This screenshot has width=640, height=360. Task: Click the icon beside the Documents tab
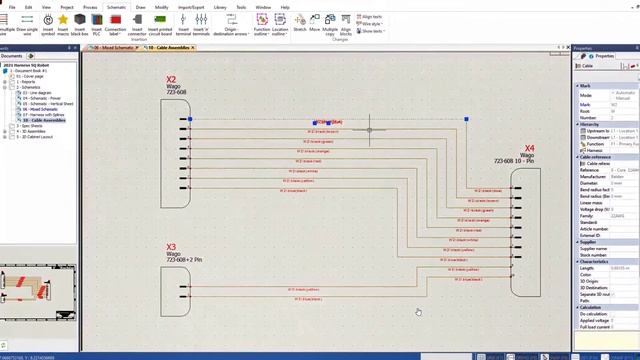[x=30, y=56]
